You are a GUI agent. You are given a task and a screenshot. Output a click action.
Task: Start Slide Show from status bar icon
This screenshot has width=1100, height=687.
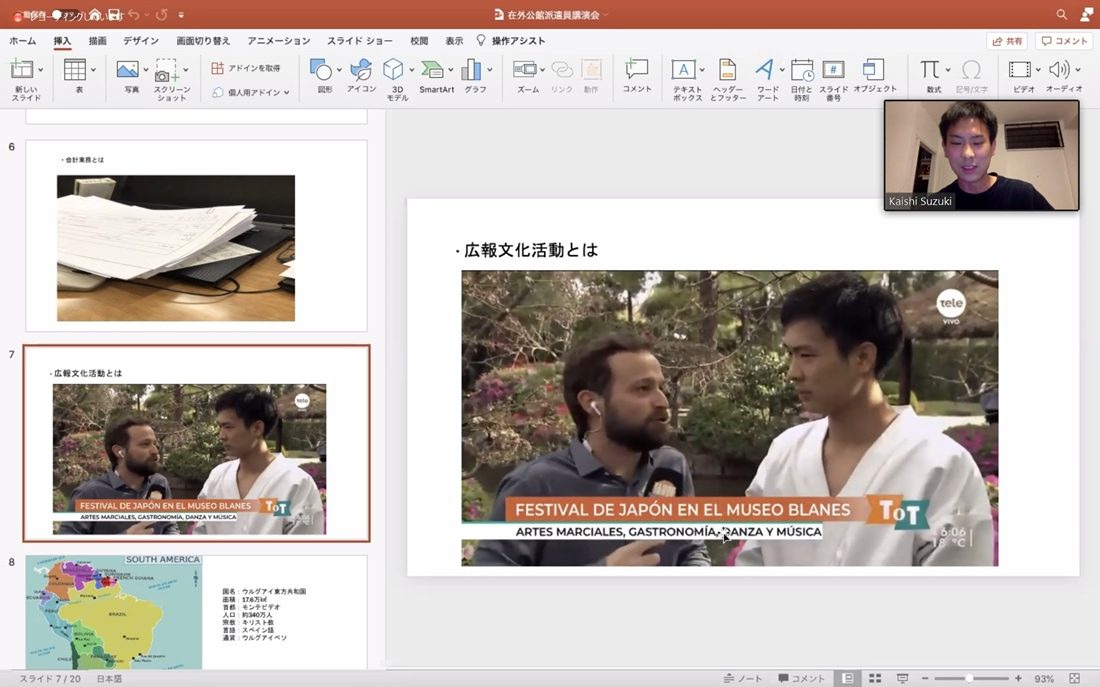903,679
